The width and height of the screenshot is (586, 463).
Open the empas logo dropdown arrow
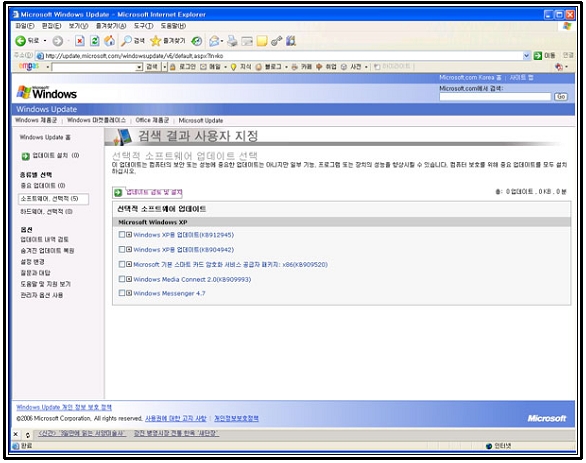coord(48,67)
